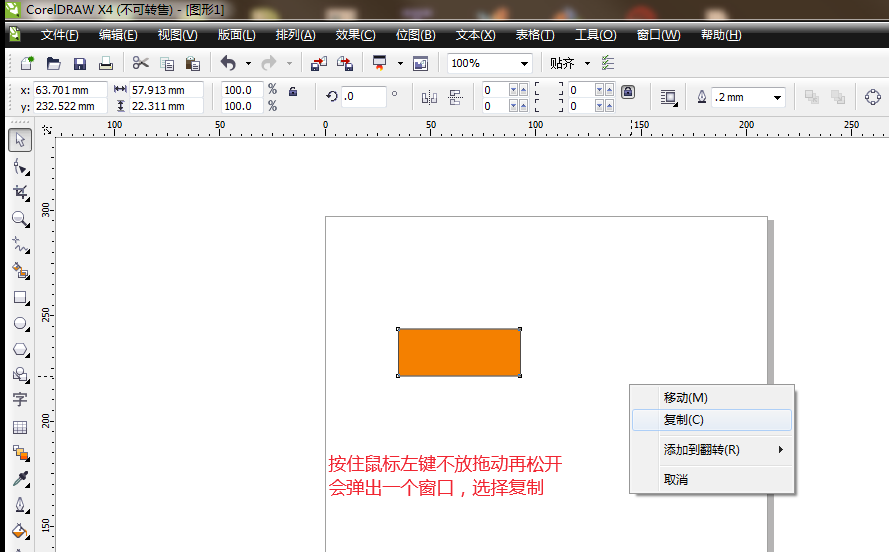Open the 贴齐 snap dropdown
889x552 pixels.
pyautogui.click(x=587, y=63)
